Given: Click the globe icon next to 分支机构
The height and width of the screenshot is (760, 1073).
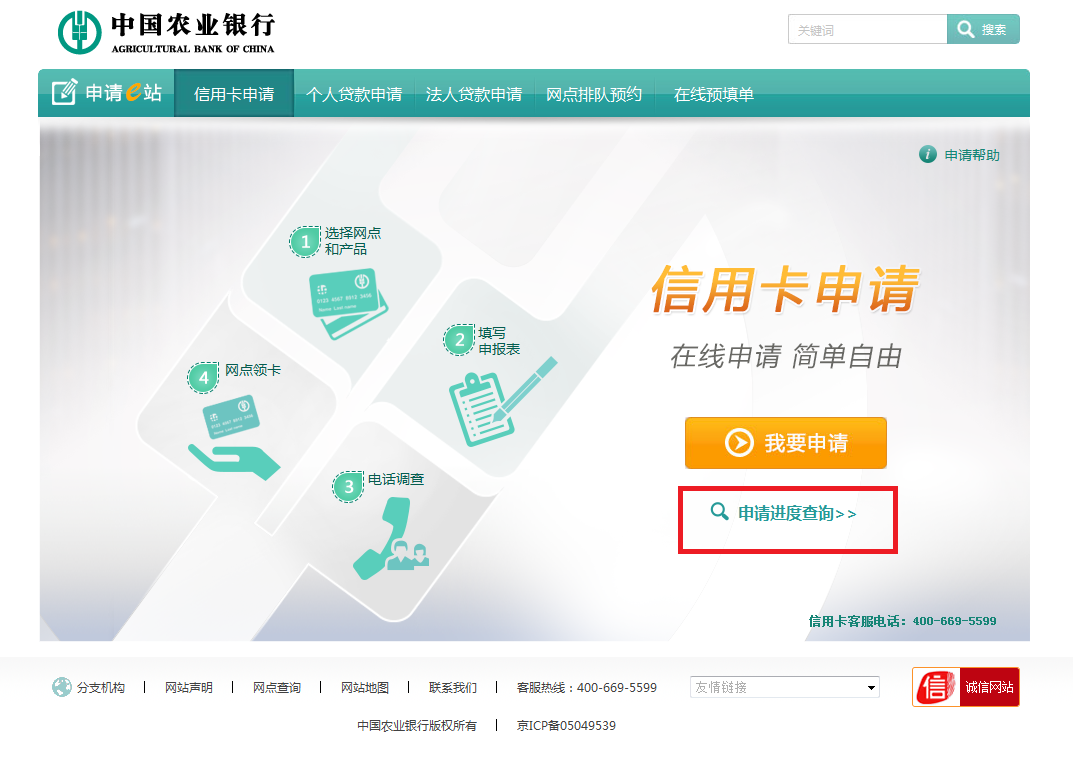Looking at the screenshot, I should [62, 687].
